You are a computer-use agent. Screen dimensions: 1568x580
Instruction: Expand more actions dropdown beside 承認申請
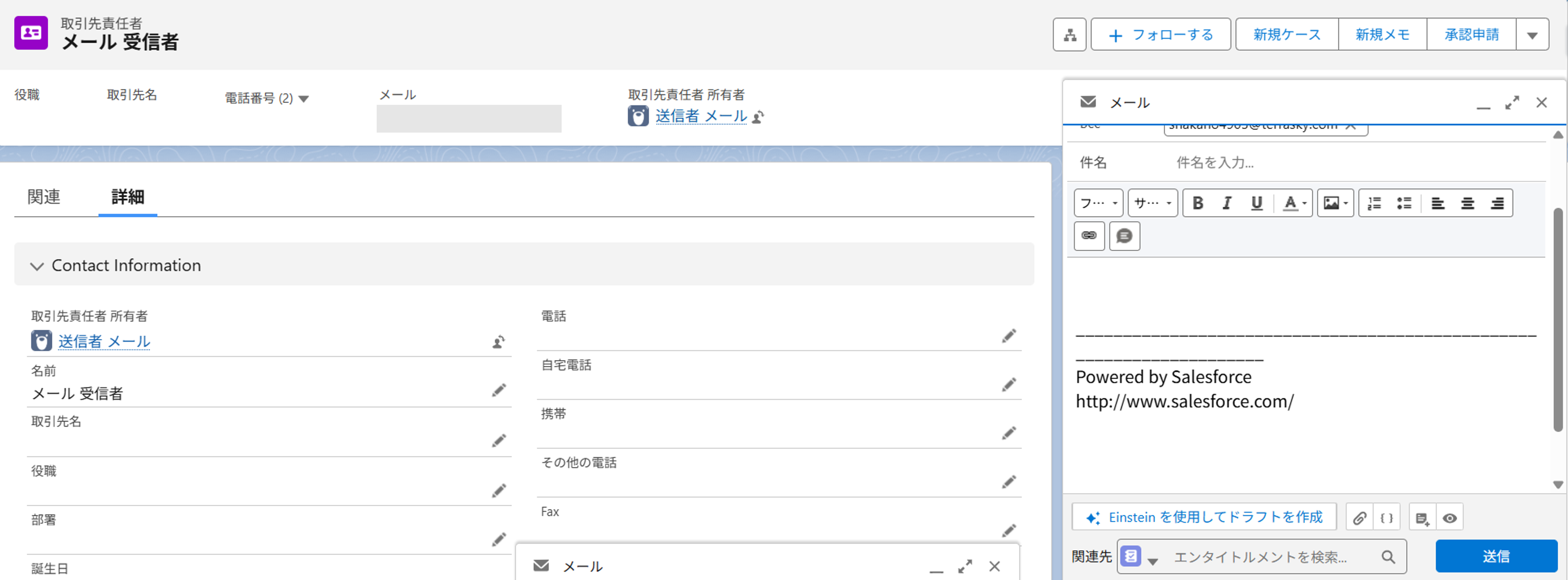coord(1532,35)
